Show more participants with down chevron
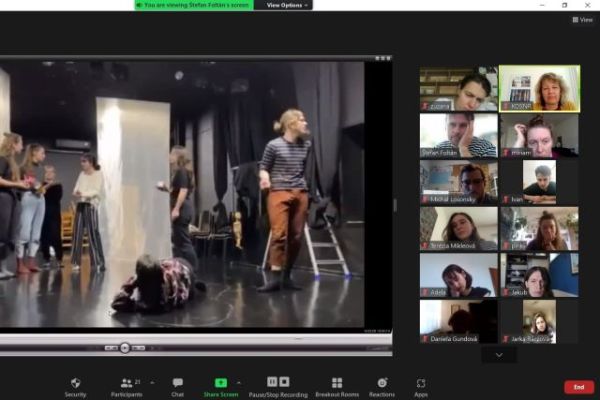Viewport: 600px width, 400px height. 499,355
